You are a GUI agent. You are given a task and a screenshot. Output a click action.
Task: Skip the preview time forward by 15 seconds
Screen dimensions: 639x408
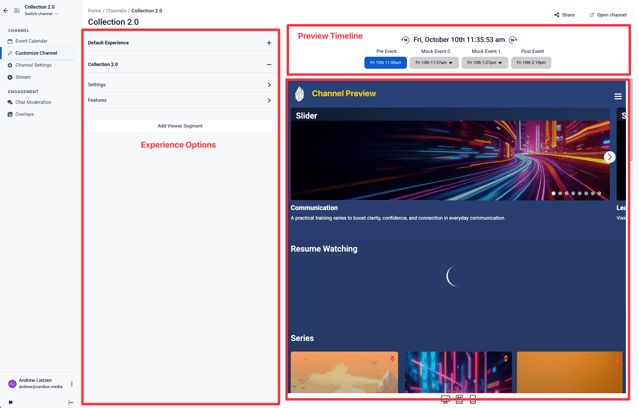pyautogui.click(x=513, y=40)
